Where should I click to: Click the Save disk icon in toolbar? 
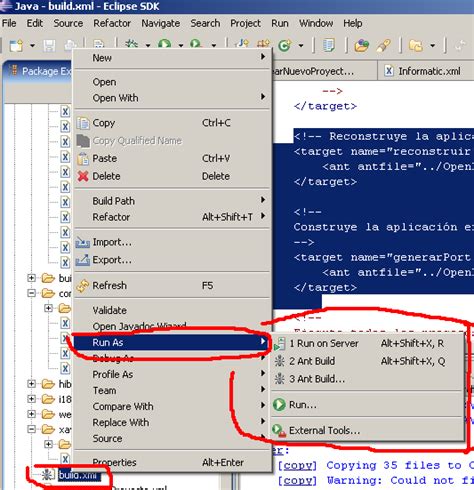pyautogui.click(x=49, y=46)
